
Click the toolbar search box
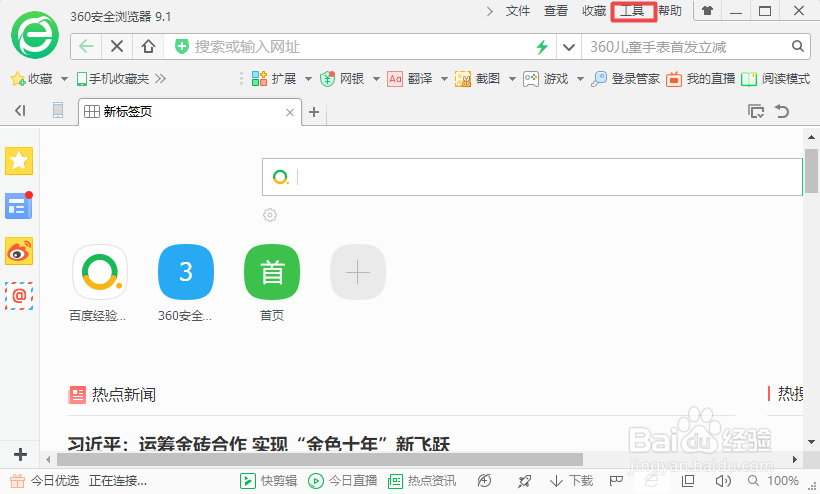click(x=685, y=47)
